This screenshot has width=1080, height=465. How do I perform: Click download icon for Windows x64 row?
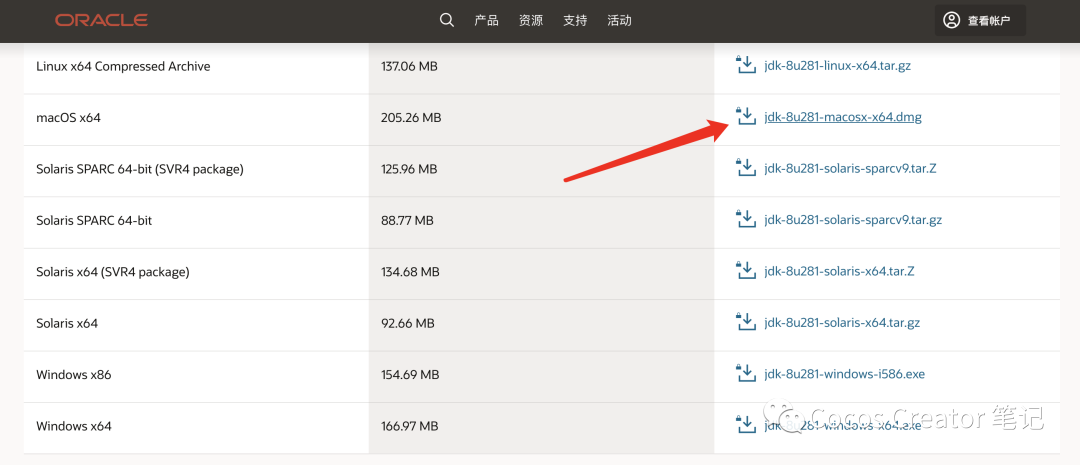(x=746, y=425)
